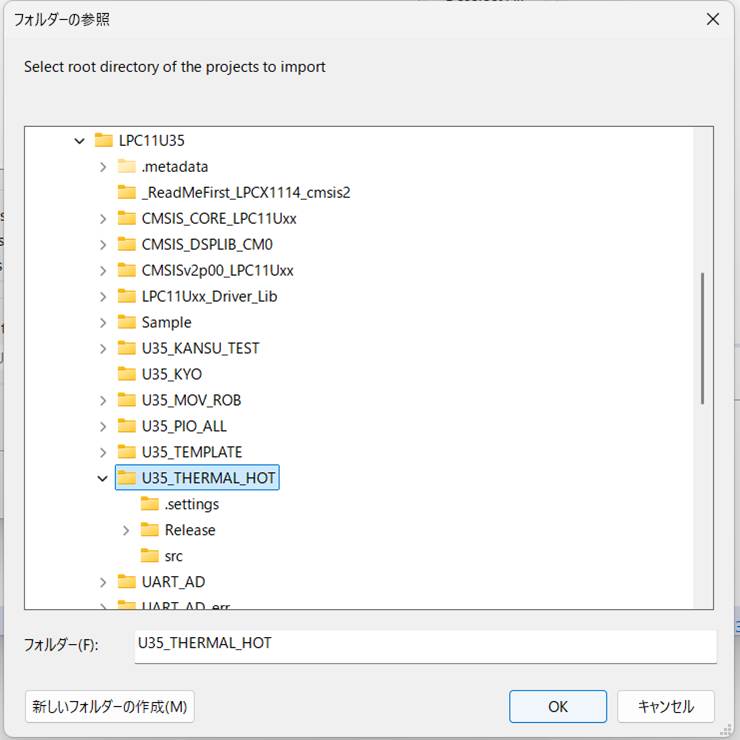Select the LPC11Uxx_Driver_Lib folder
This screenshot has width=740, height=740.
(209, 297)
